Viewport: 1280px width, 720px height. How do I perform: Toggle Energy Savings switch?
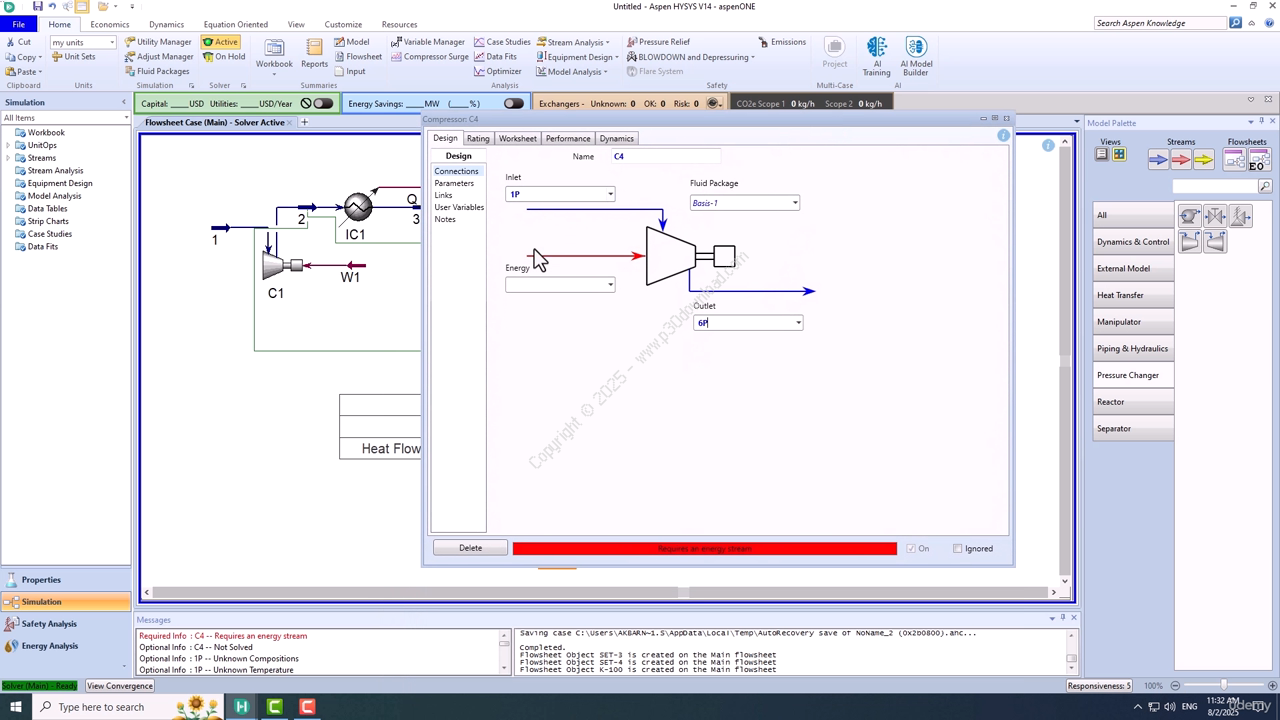[514, 103]
